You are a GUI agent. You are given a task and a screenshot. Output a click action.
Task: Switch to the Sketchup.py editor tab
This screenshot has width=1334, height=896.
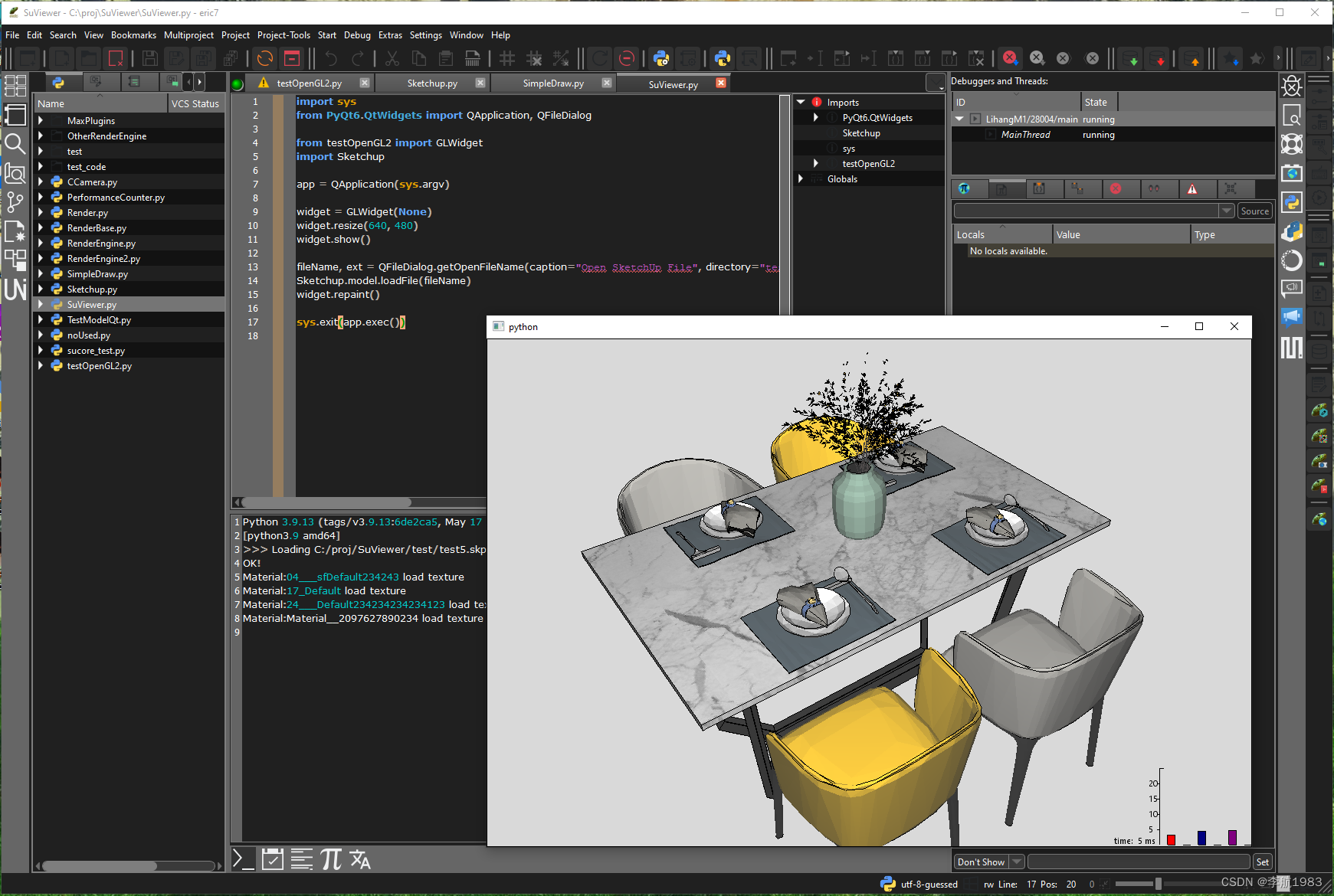(x=432, y=83)
